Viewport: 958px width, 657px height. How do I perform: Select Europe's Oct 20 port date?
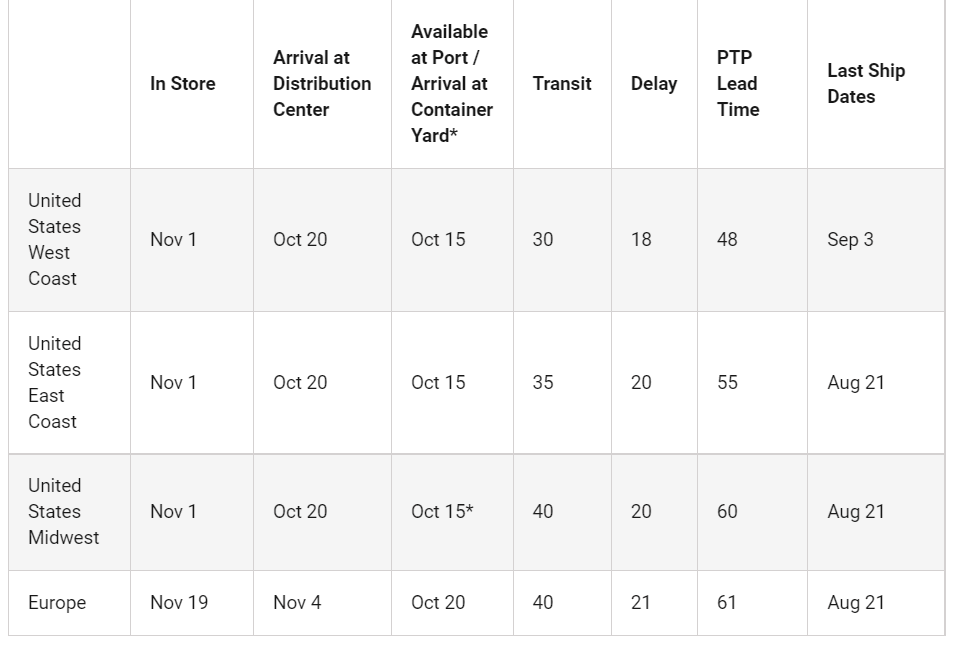pyautogui.click(x=438, y=603)
